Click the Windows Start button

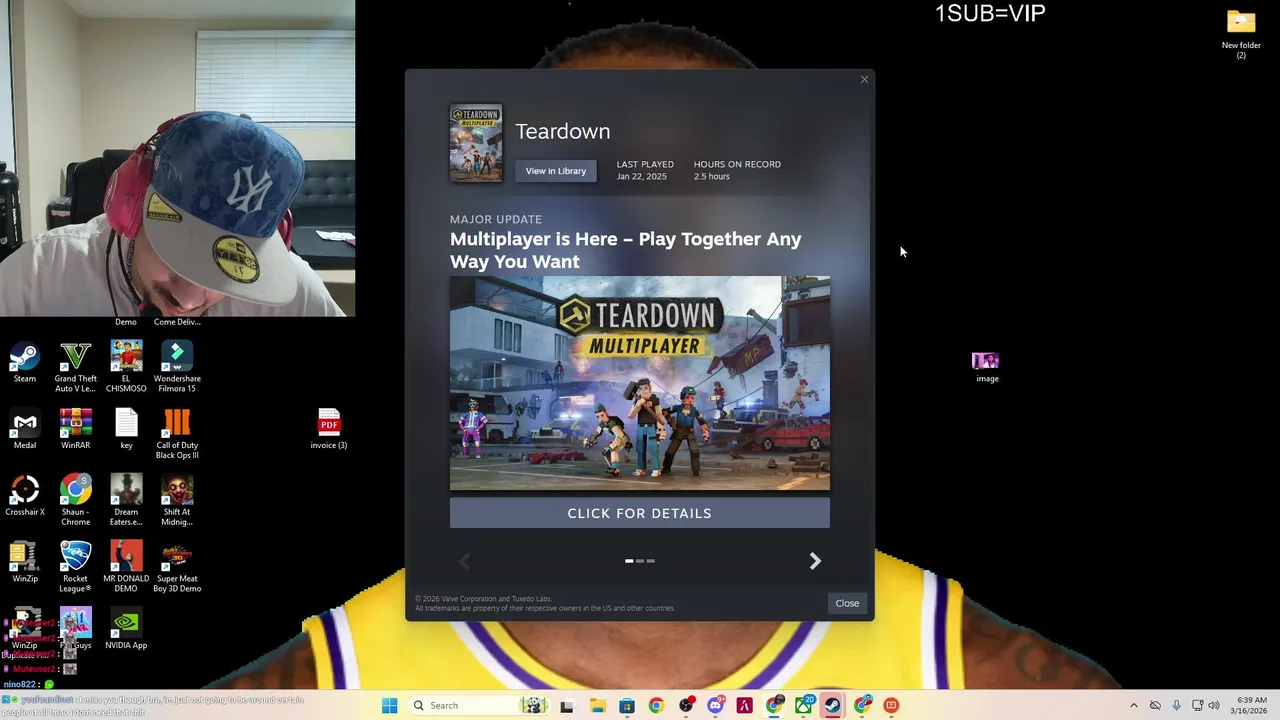click(389, 705)
